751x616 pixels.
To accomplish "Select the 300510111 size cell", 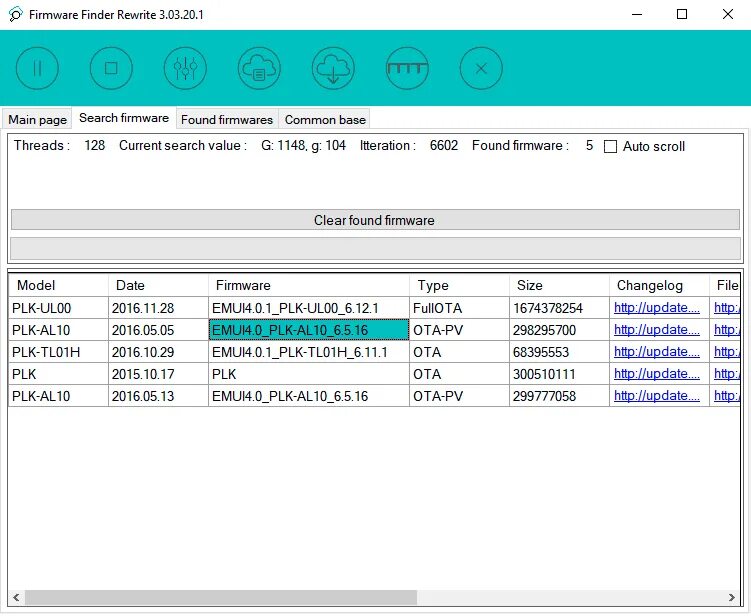I will point(559,374).
